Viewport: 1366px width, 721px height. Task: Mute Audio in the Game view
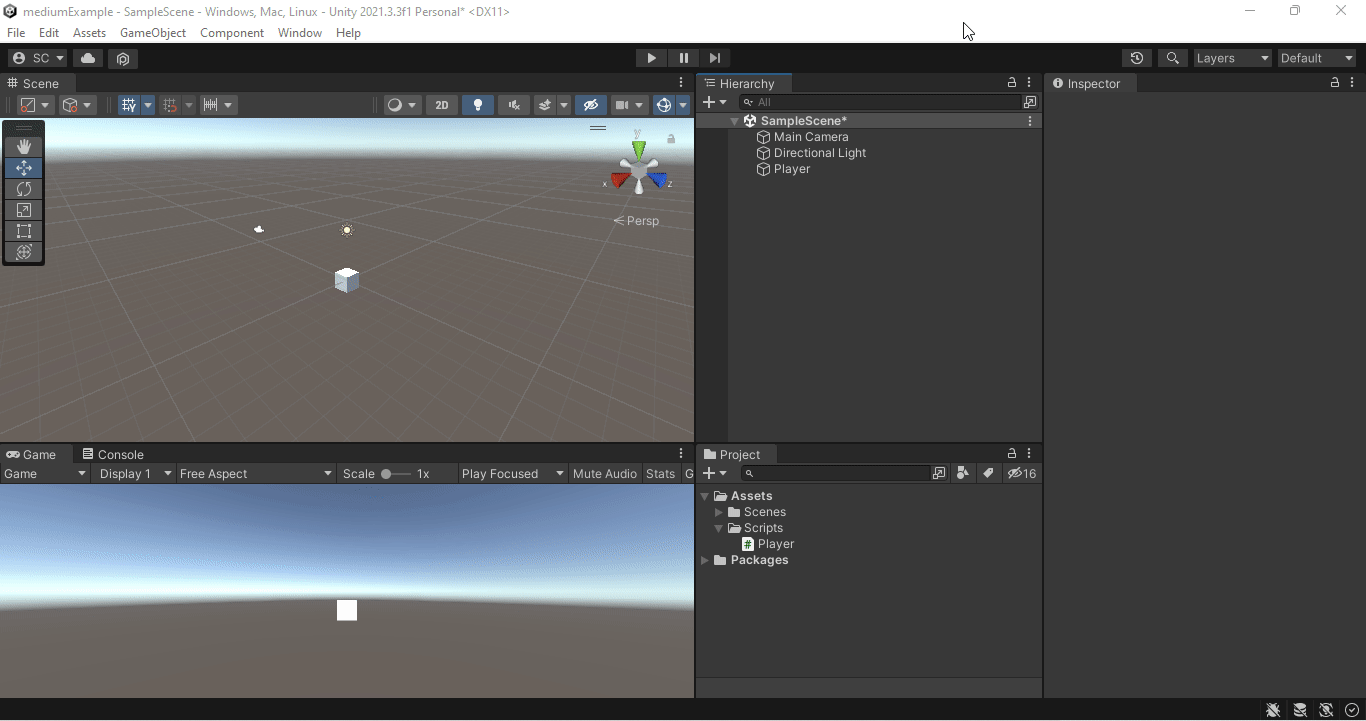pyautogui.click(x=605, y=474)
